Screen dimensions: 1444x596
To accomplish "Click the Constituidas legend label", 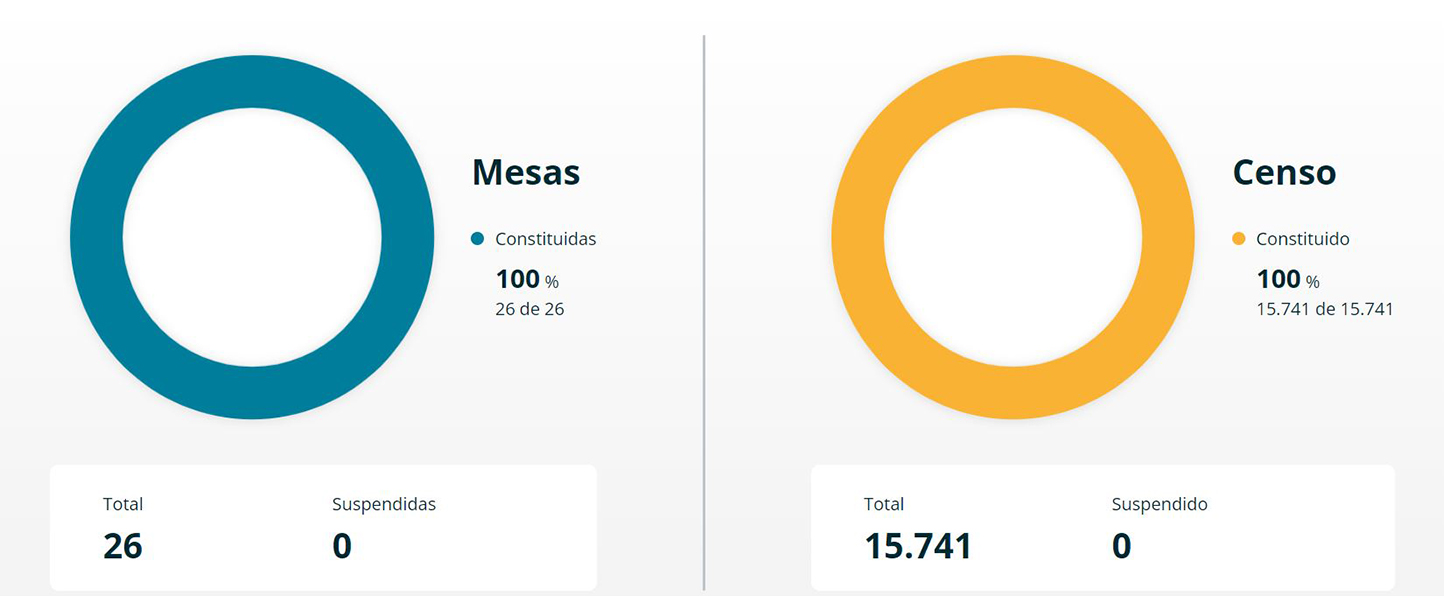I will pyautogui.click(x=545, y=239).
